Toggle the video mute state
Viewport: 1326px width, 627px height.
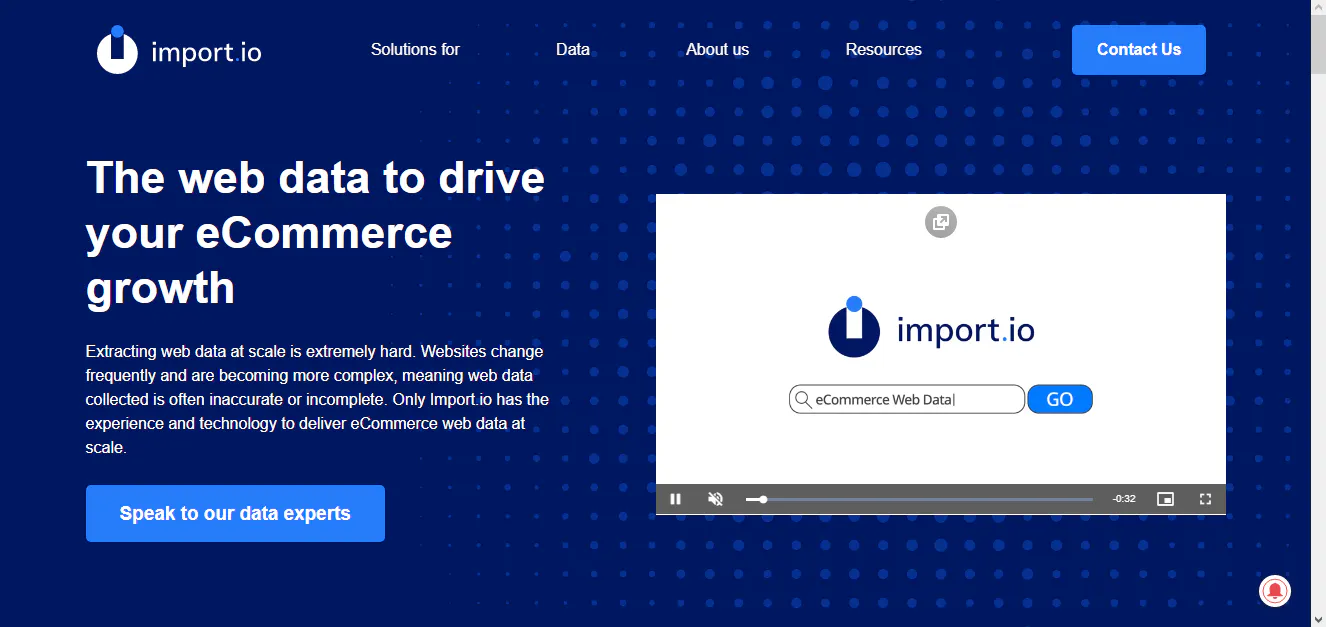pos(715,498)
